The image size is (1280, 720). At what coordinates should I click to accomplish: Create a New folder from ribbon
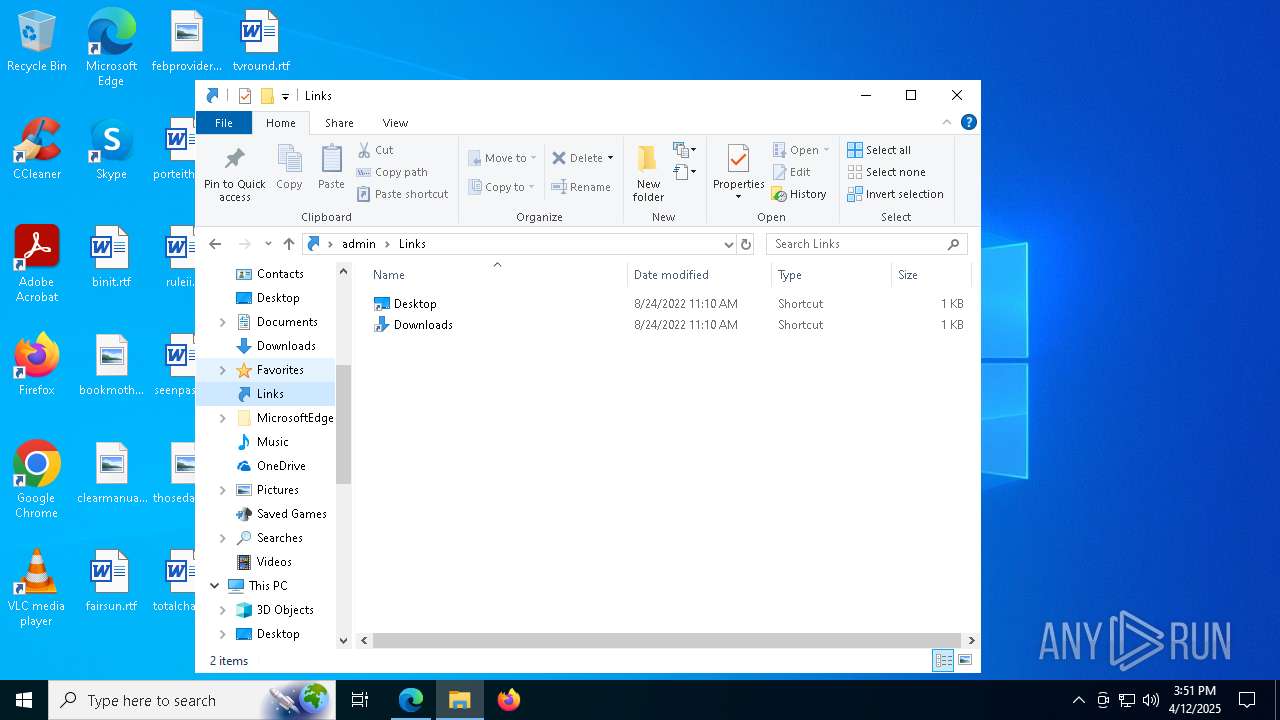click(648, 174)
